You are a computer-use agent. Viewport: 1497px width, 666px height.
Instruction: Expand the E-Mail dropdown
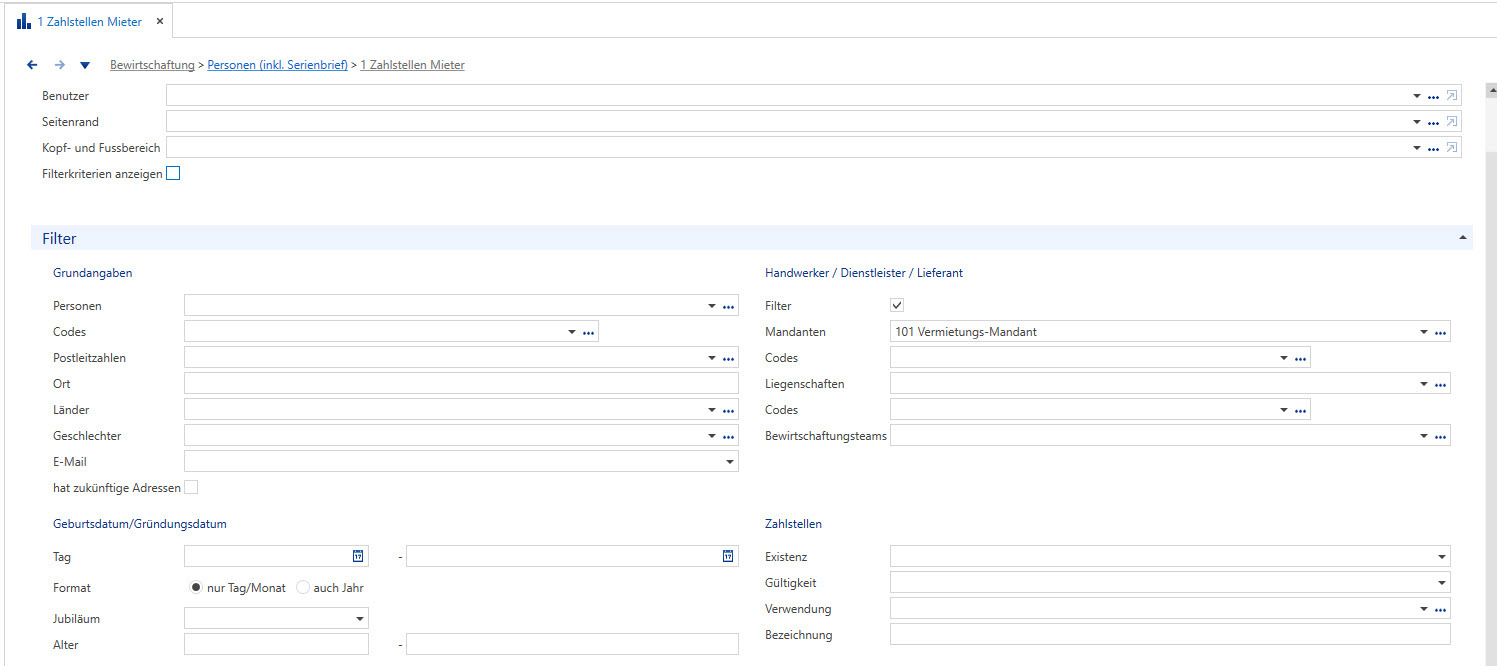(729, 462)
